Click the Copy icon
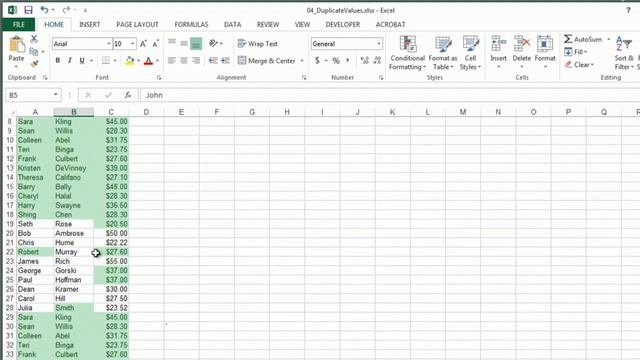 pyautogui.click(x=34, y=51)
